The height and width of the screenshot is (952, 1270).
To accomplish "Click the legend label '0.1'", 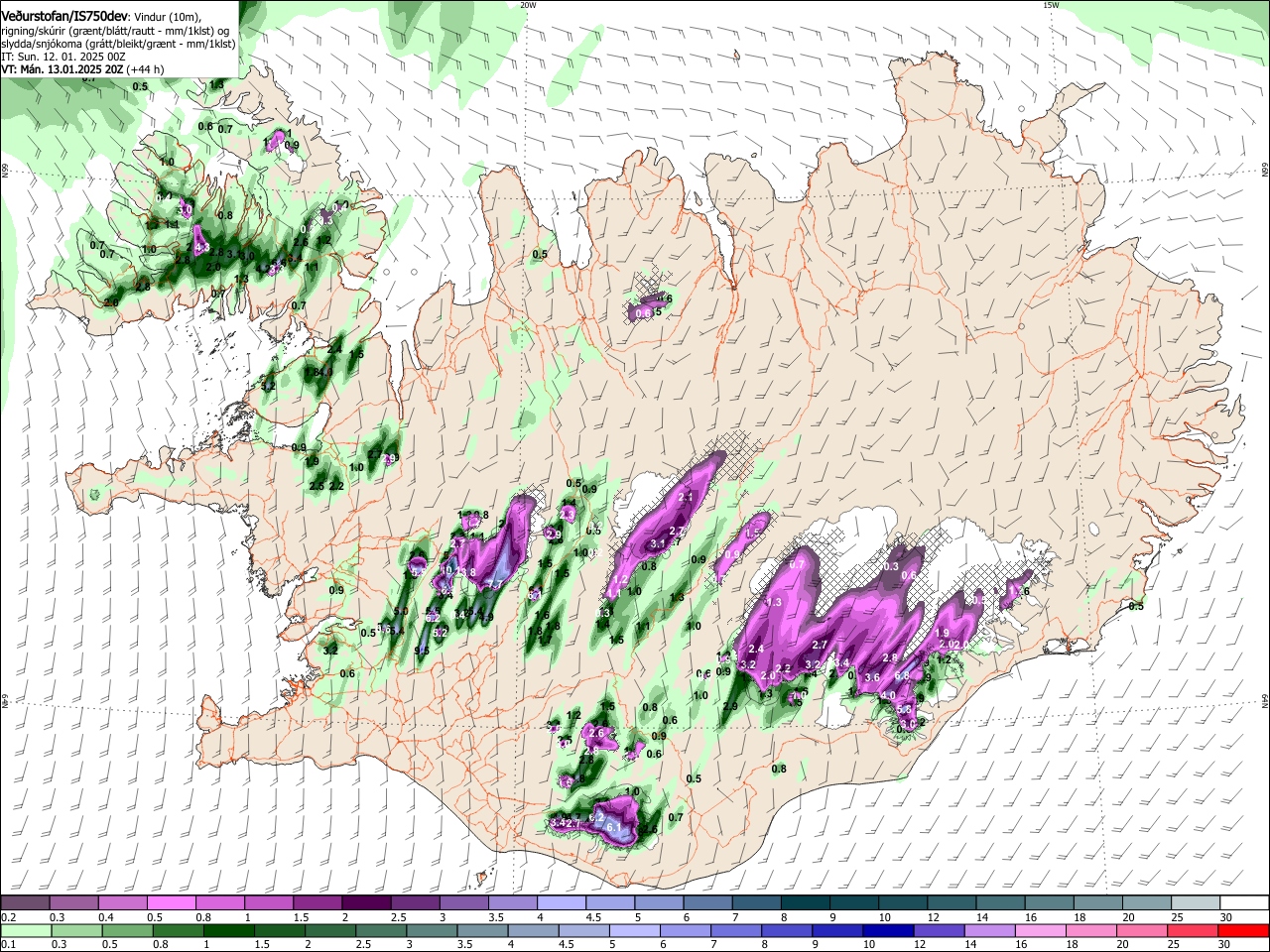I will coord(8,945).
